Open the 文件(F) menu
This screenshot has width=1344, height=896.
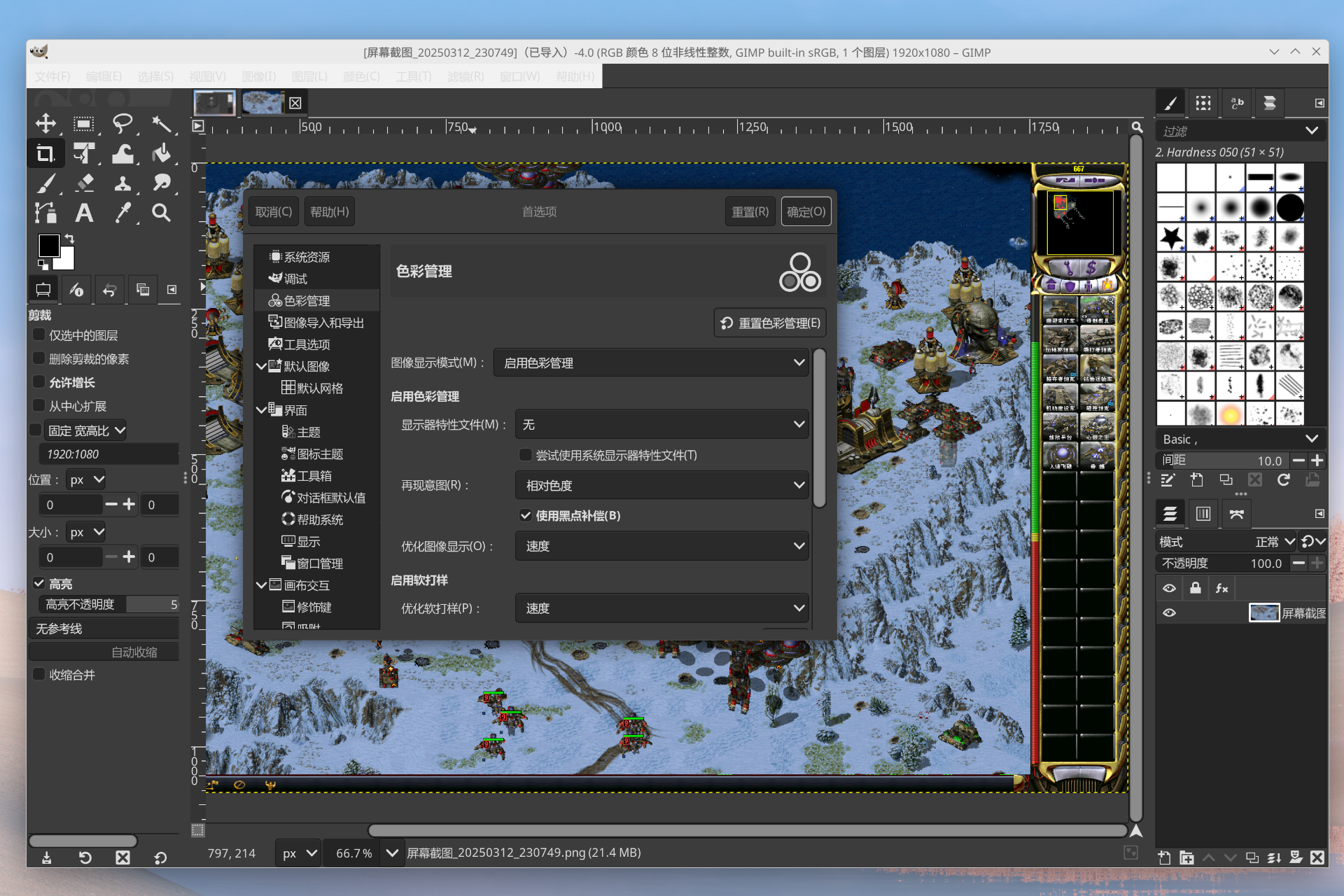click(52, 76)
